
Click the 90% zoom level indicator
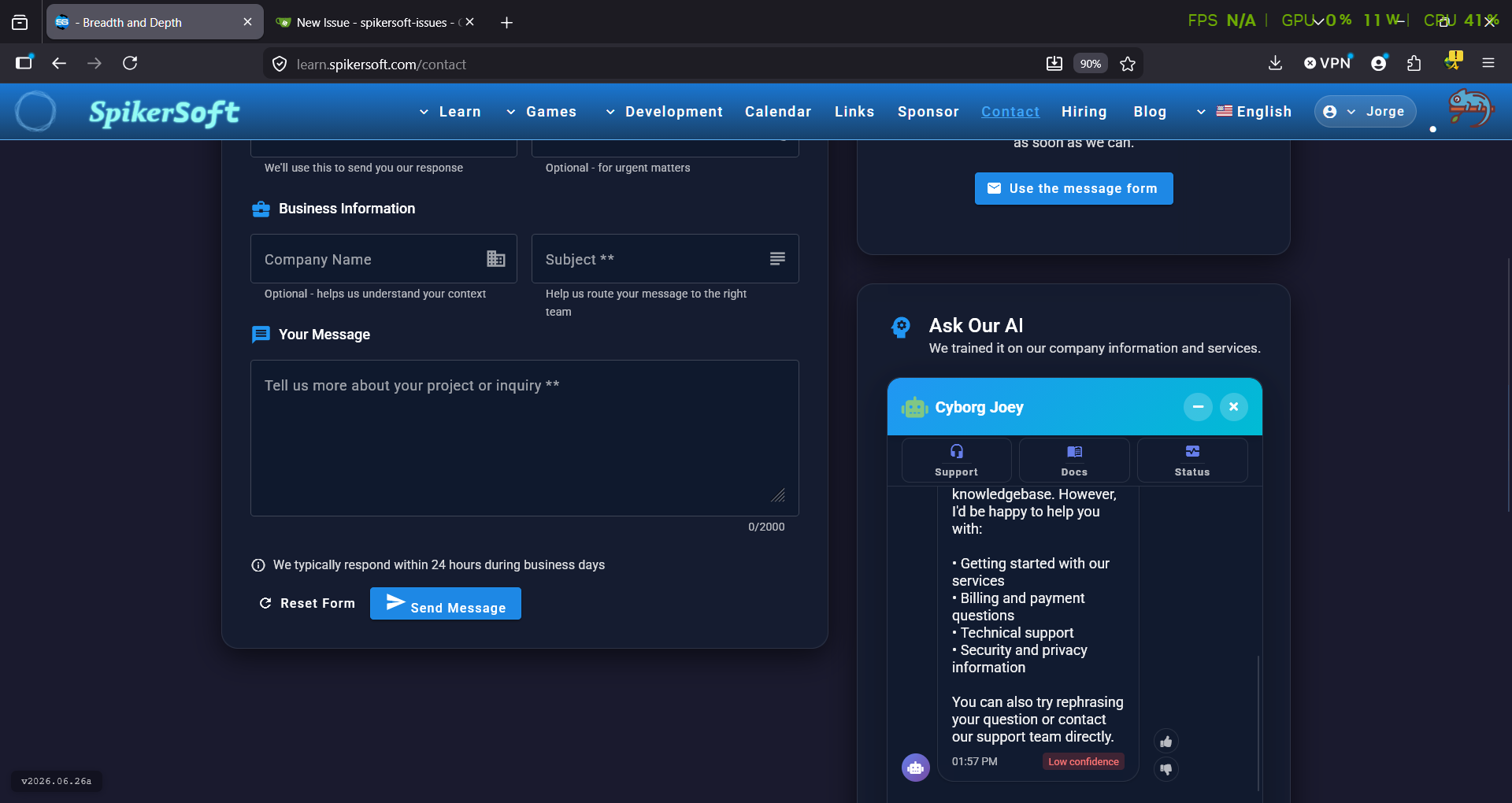(x=1091, y=64)
